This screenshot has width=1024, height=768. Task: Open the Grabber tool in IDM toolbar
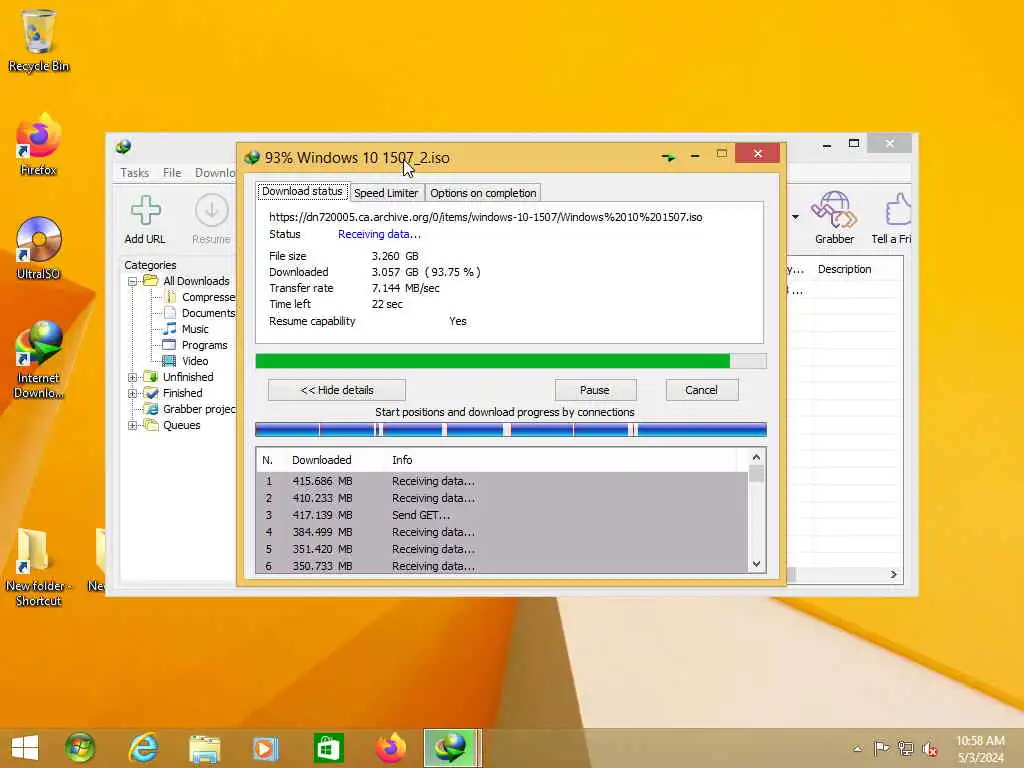834,219
